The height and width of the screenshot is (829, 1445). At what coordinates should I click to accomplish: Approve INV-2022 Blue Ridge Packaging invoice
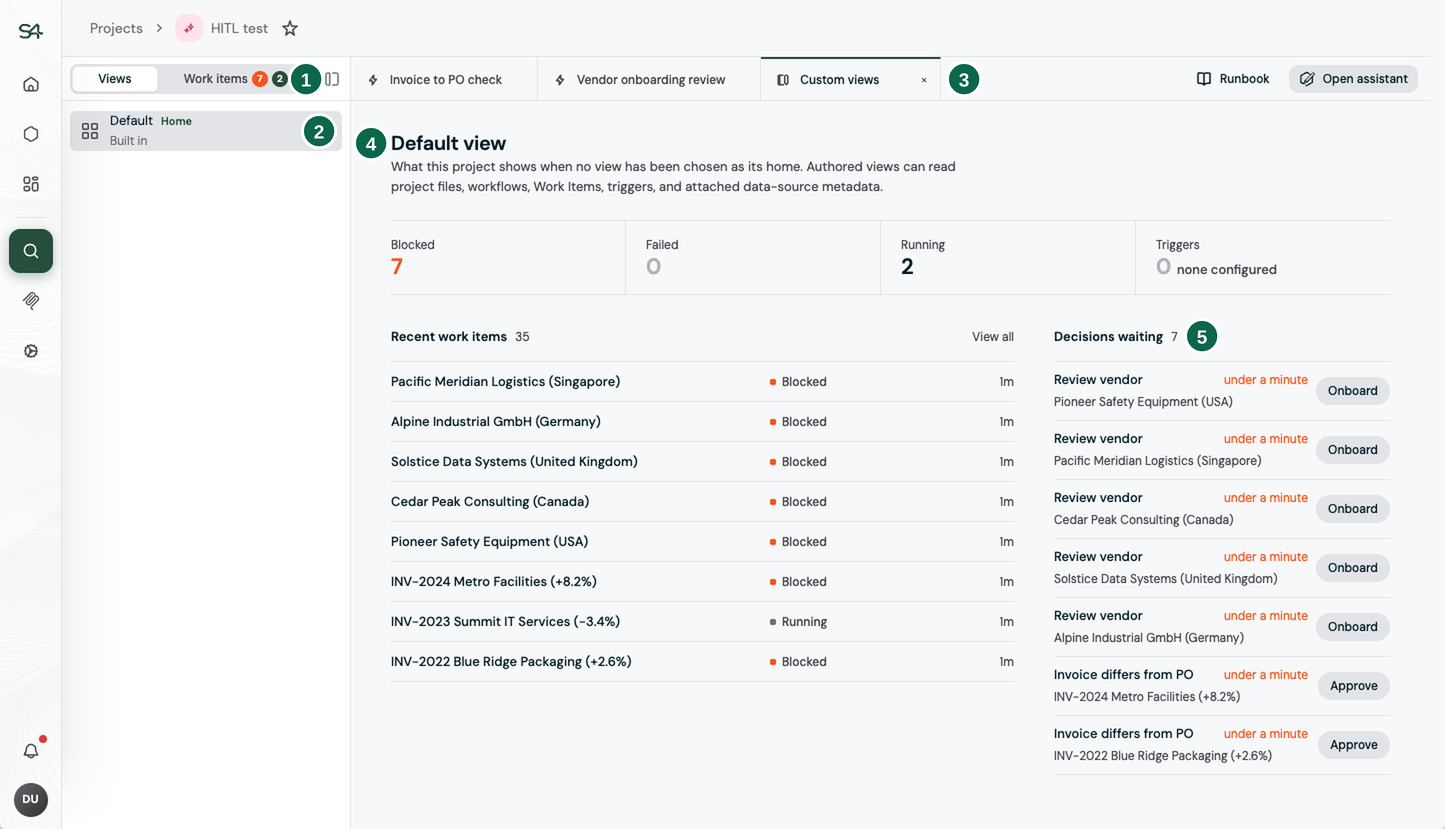(x=1354, y=745)
